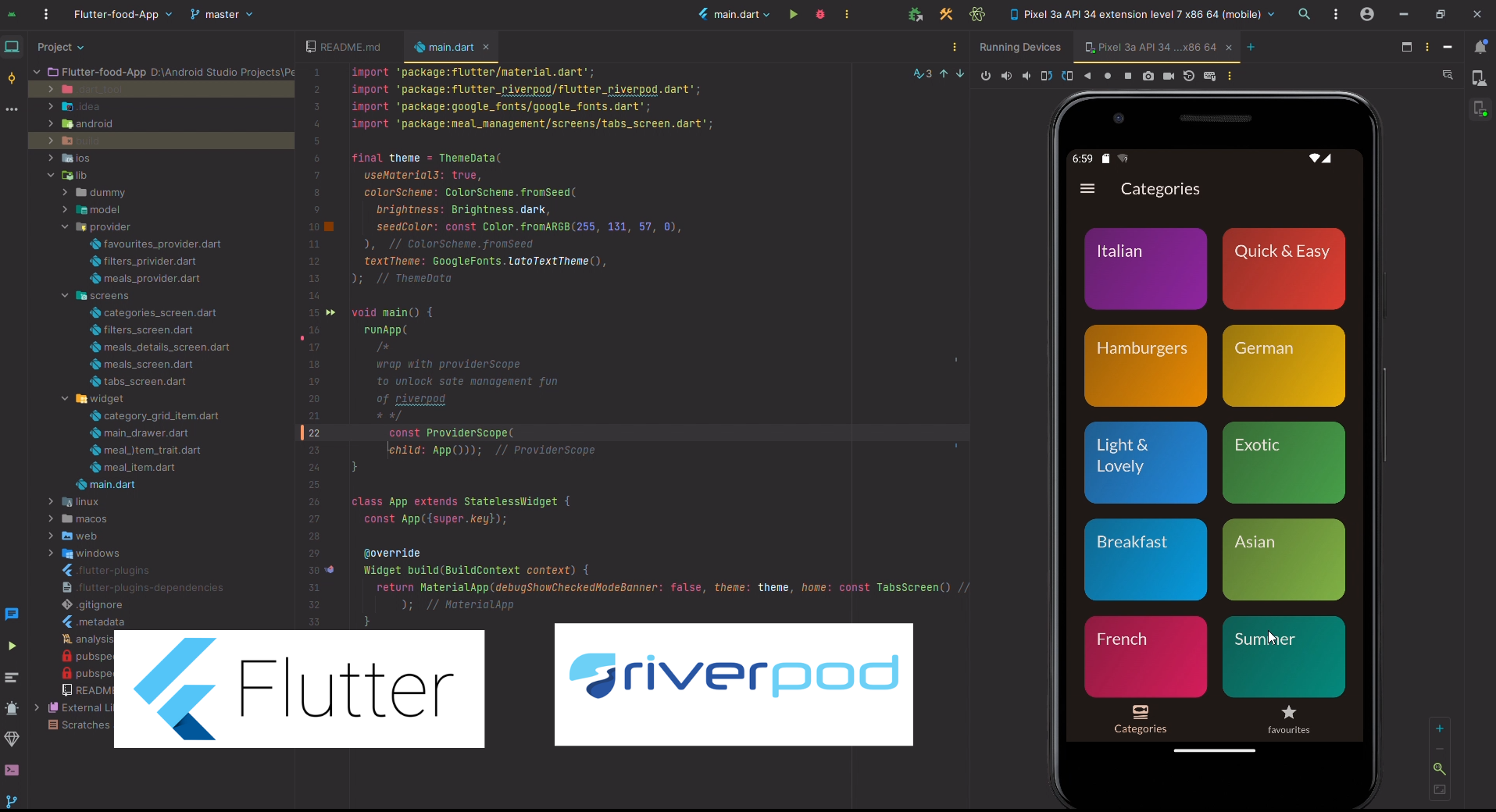Tap the emulator Home circle button
Screen dimensions: 1496x812
coord(1108,76)
